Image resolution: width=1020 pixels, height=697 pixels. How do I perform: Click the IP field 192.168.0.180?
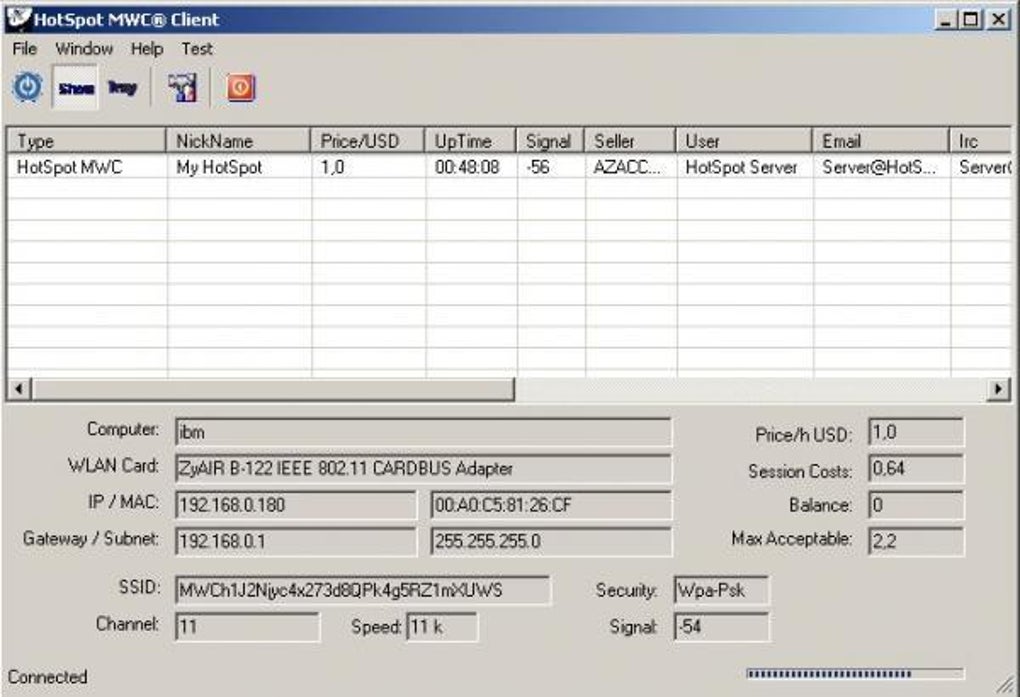point(295,505)
